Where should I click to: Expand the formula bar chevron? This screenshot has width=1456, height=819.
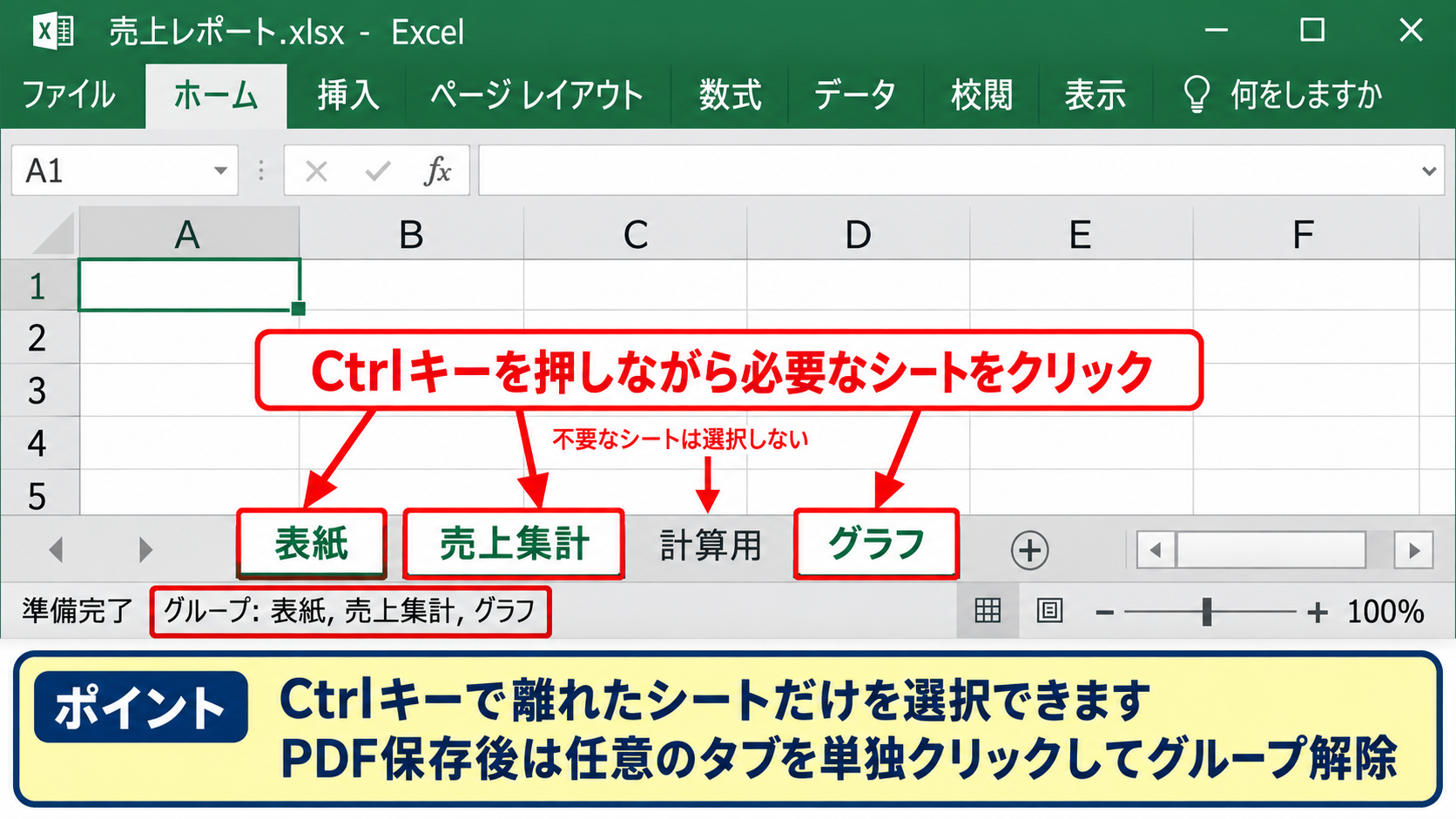point(1429,171)
